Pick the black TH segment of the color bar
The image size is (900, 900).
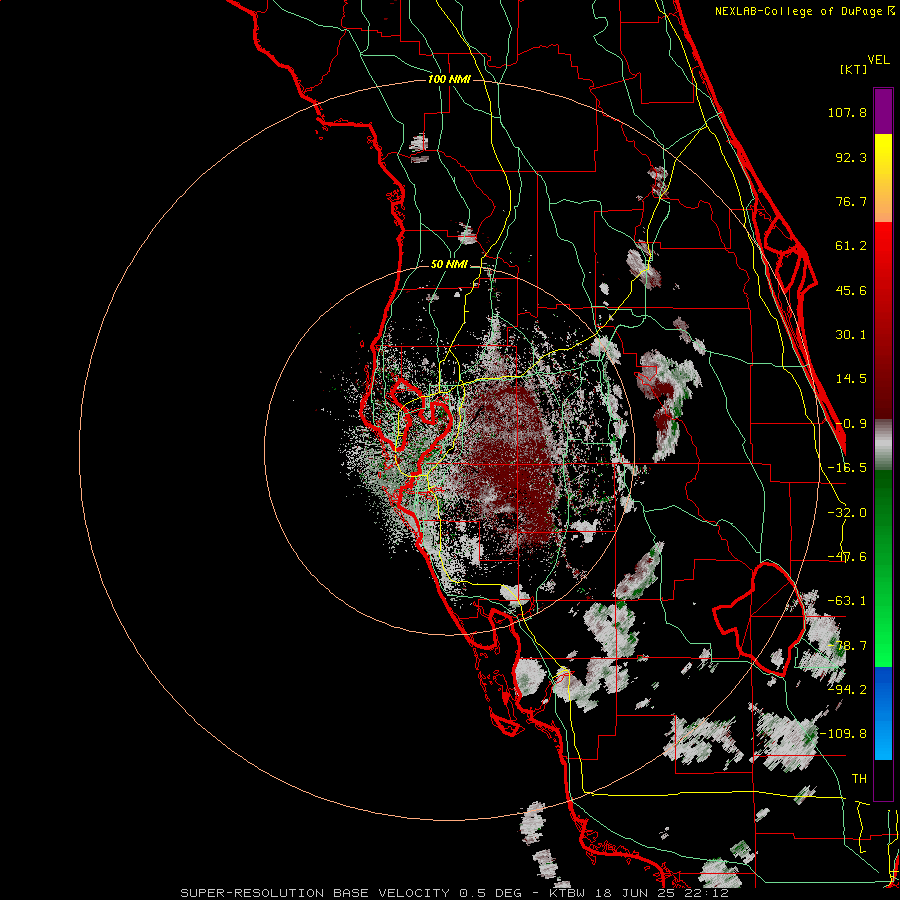[883, 779]
